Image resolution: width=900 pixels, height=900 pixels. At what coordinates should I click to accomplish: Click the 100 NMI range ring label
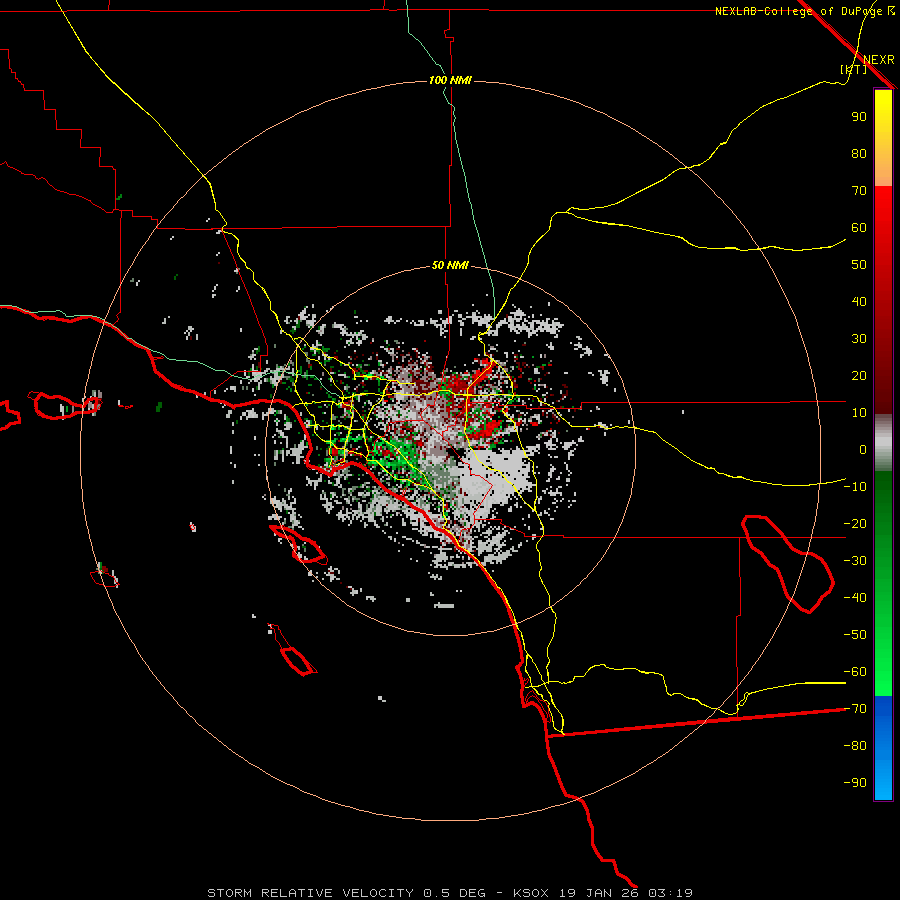pyautogui.click(x=450, y=80)
